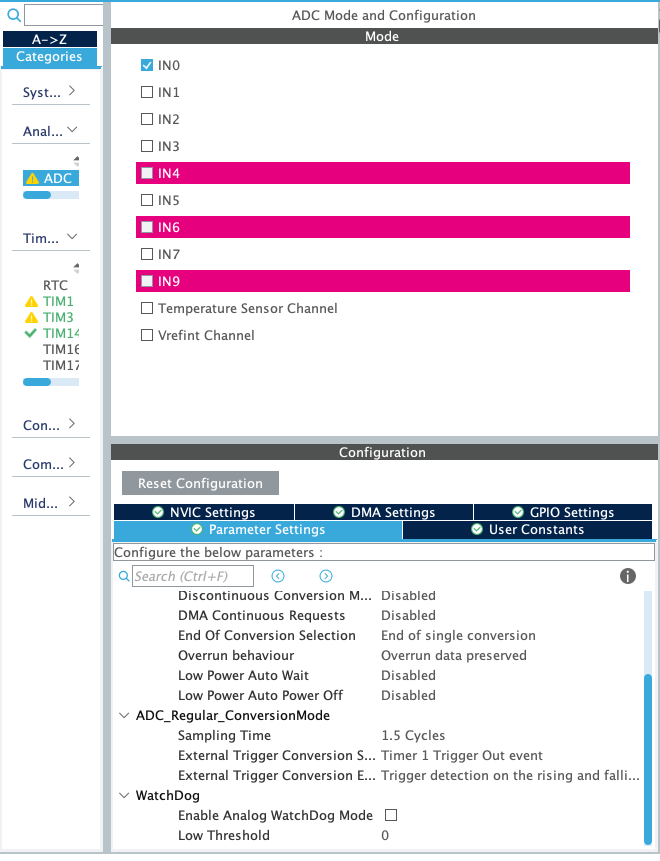This screenshot has height=861, width=660.
Task: Enable Temperature Sensor Channel checkbox
Action: (x=147, y=308)
